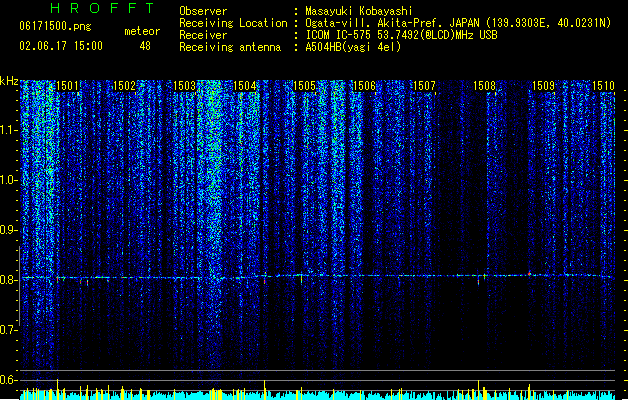
Task: Select the file name 06171500.png
Action: point(55,27)
